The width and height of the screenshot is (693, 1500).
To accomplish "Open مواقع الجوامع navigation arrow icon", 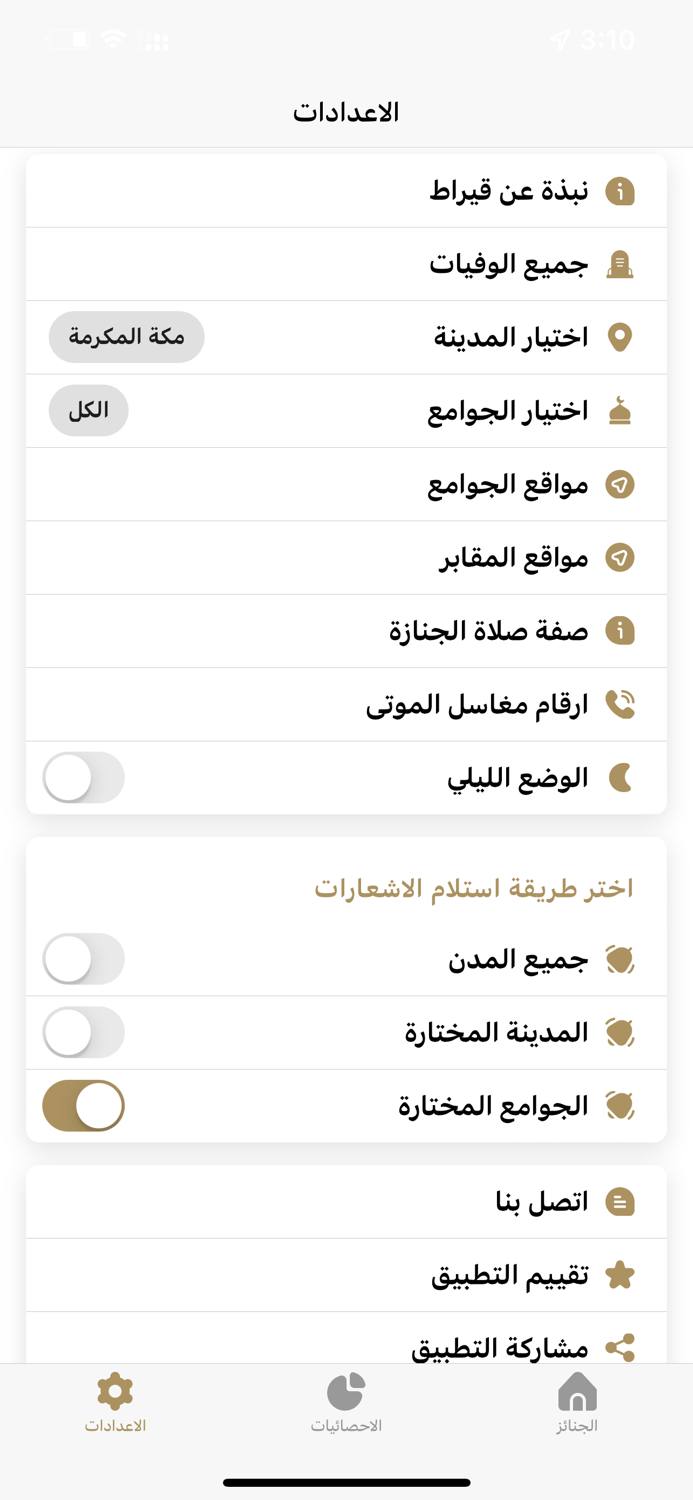I will pyautogui.click(x=620, y=484).
